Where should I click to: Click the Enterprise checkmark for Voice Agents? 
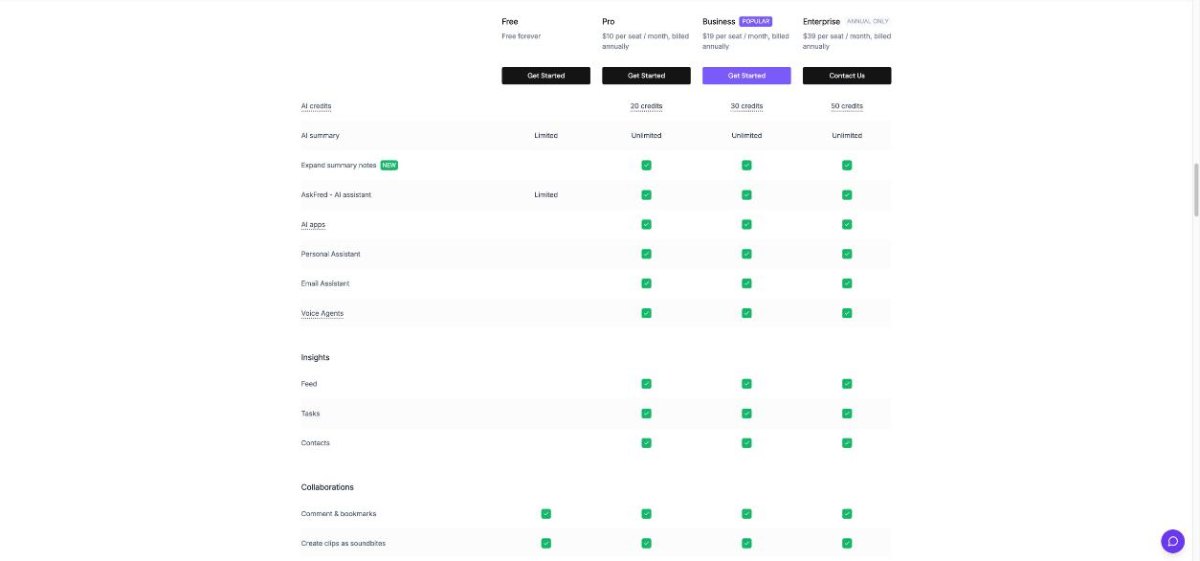846,313
